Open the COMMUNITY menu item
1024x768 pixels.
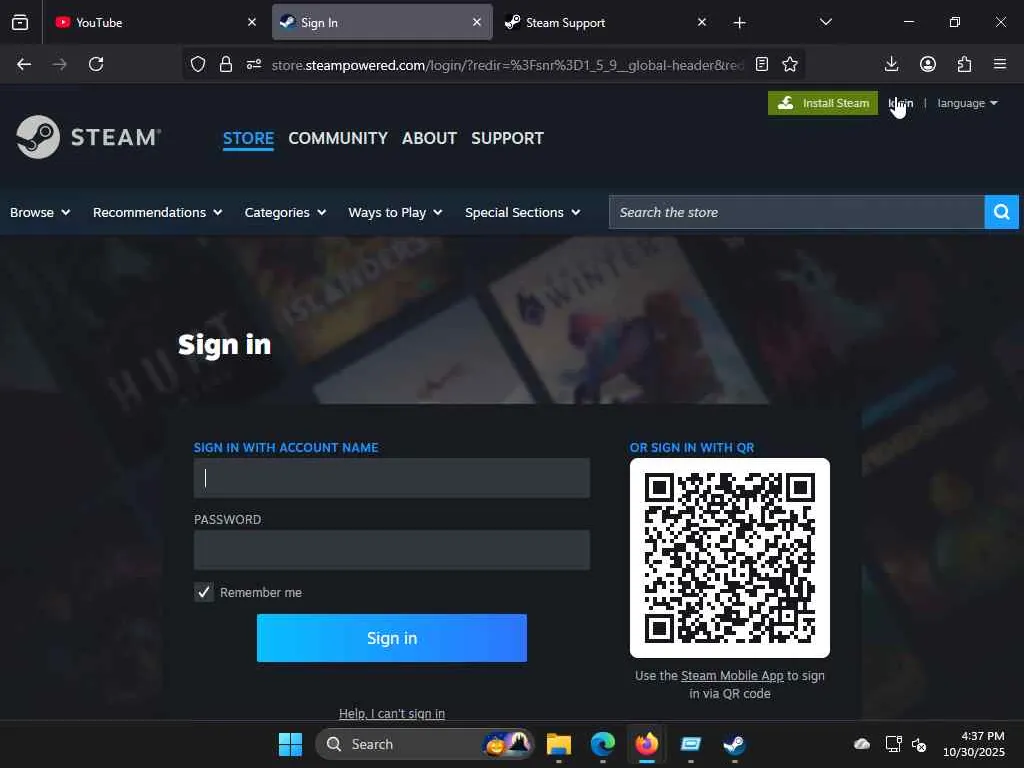pos(338,138)
